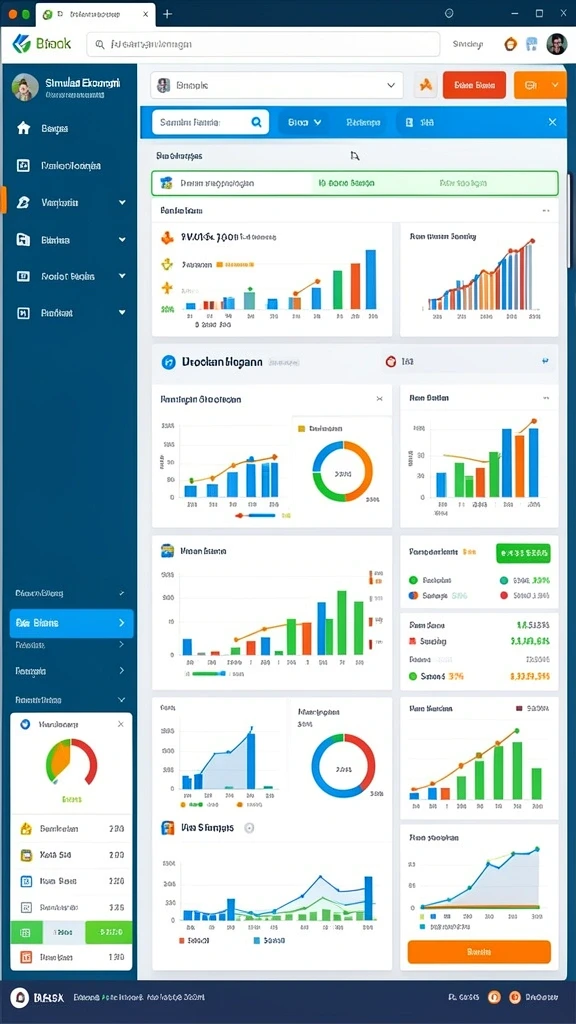Switch to the active browser tab
Image resolution: width=576 pixels, height=1024 pixels.
click(95, 14)
